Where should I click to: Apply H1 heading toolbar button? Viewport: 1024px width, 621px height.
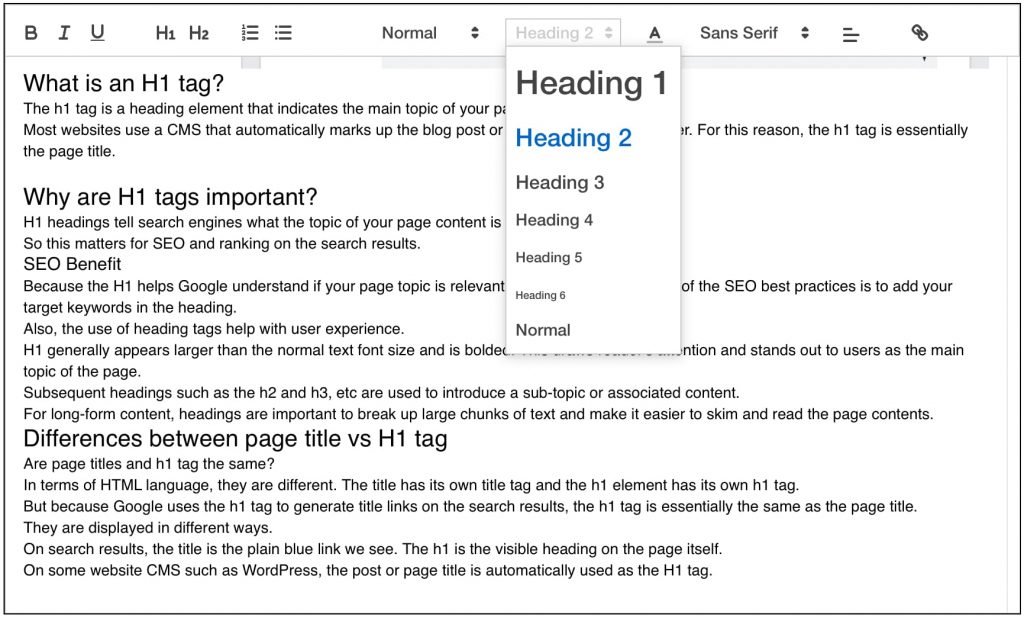point(165,33)
